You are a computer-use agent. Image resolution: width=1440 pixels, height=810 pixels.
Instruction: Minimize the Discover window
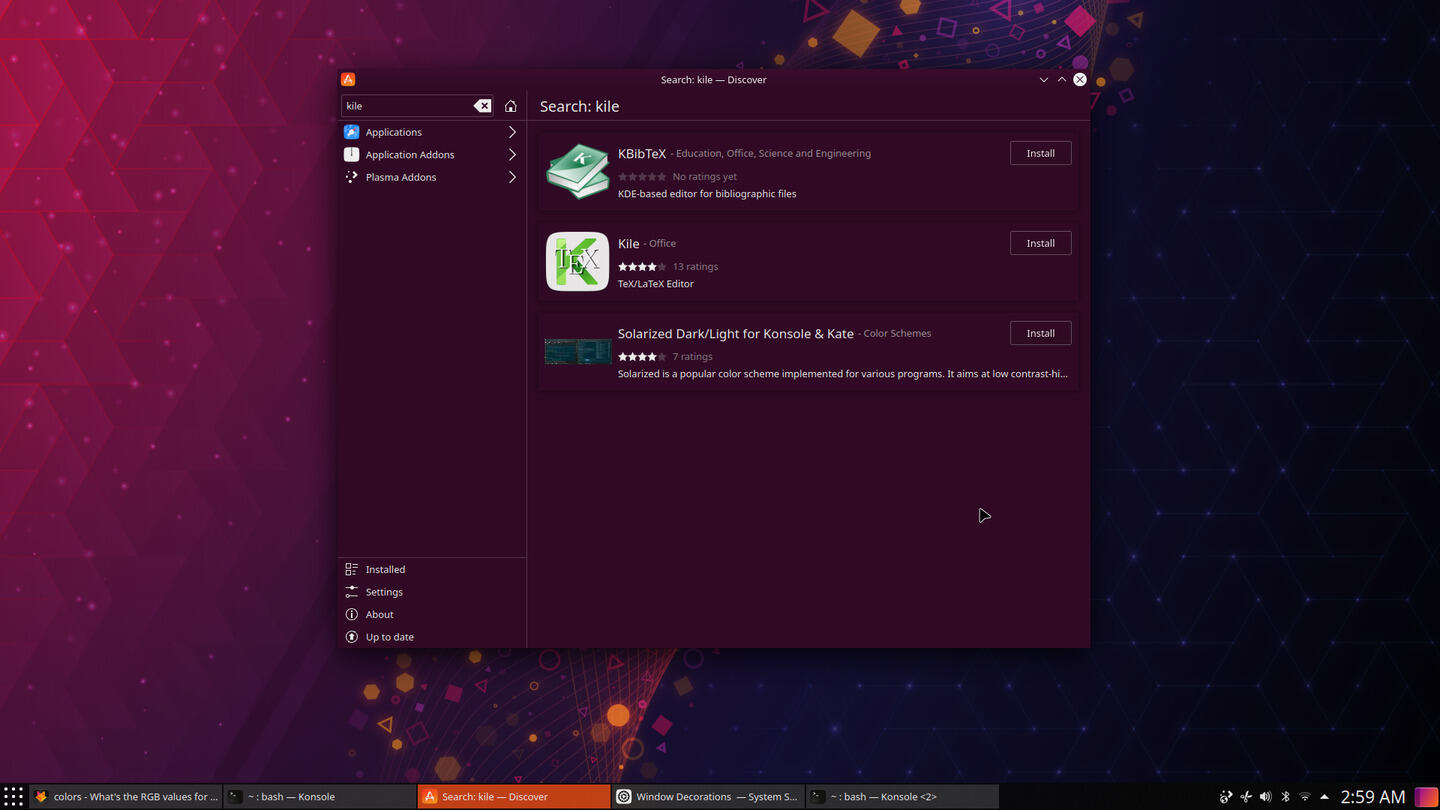click(x=1044, y=79)
